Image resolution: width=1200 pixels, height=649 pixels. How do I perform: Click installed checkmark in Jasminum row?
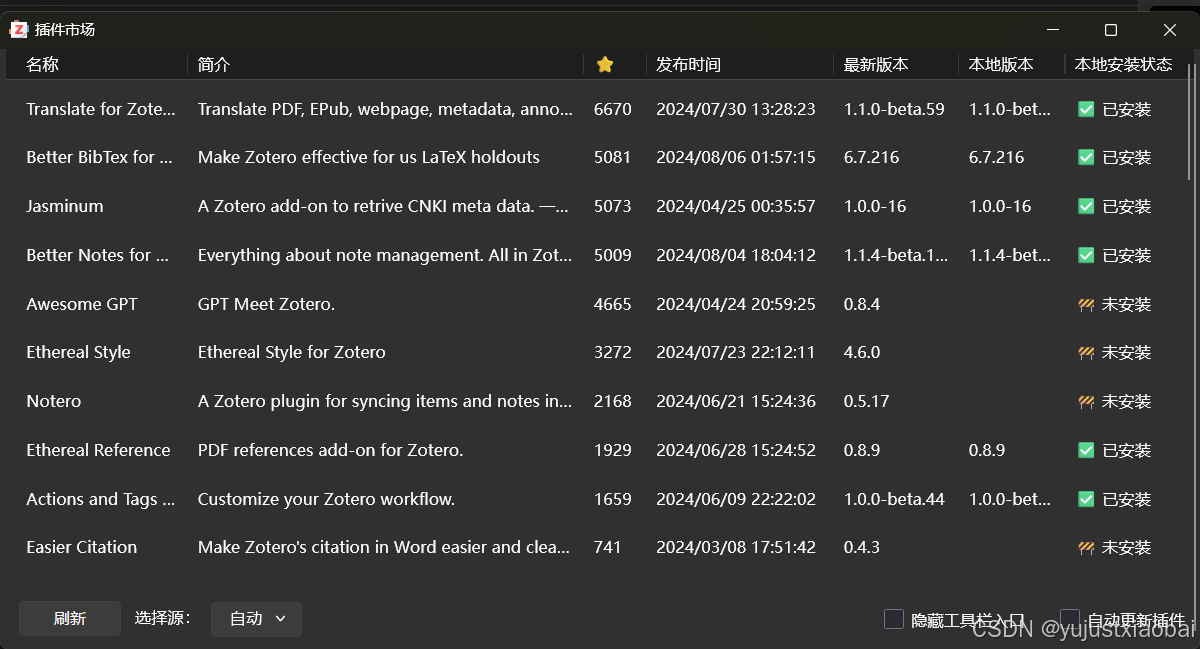pos(1086,206)
